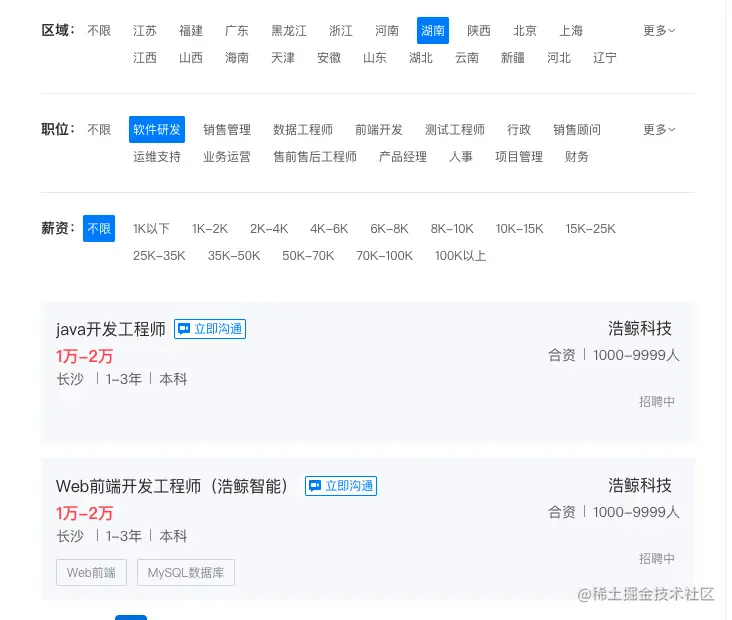Open the Web前端开发工程师（浩鲸智能） job title
Image resolution: width=732 pixels, height=620 pixels.
coord(171,486)
